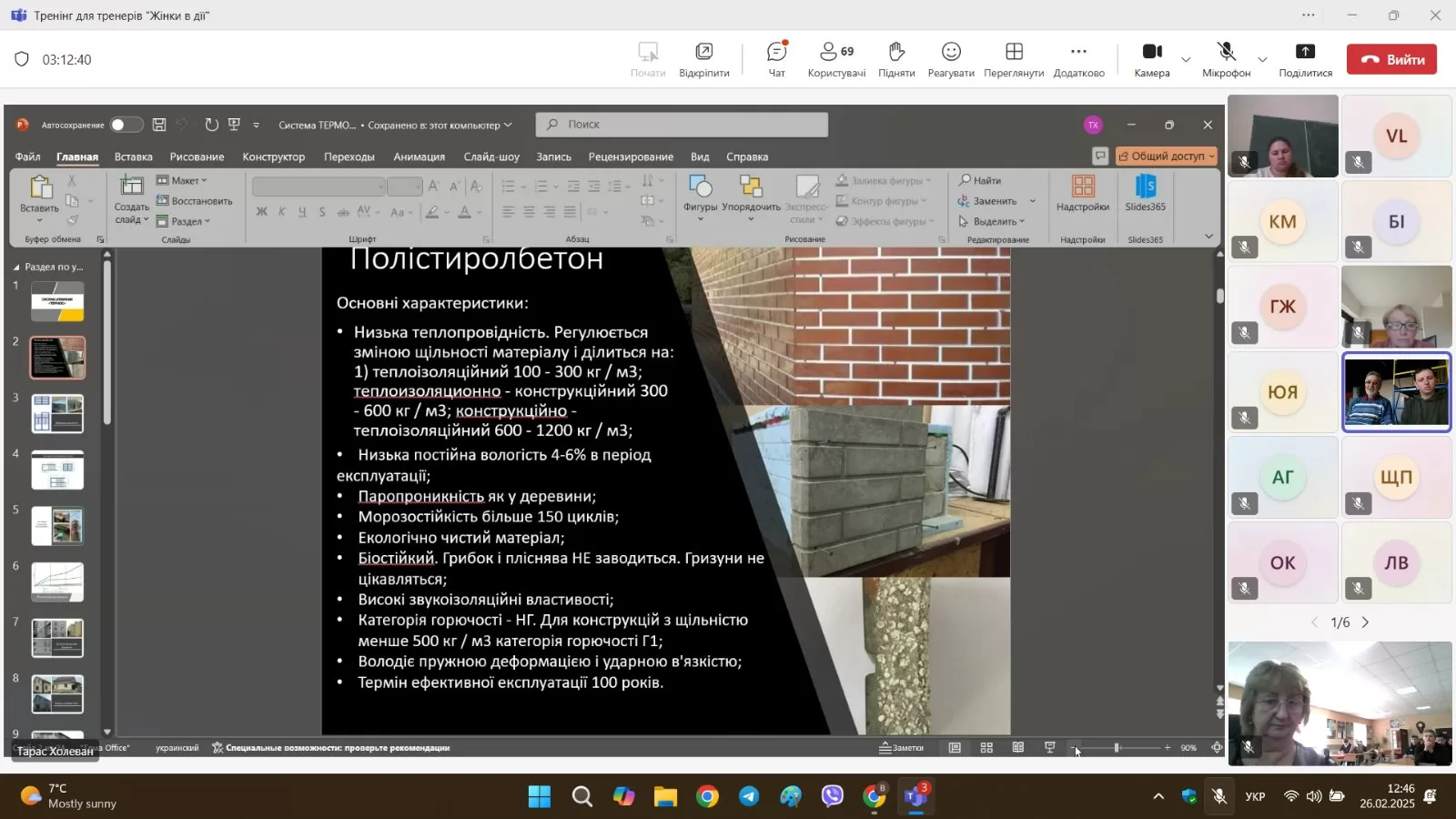
Task: Click the Общий доступ button
Action: [x=1167, y=156]
